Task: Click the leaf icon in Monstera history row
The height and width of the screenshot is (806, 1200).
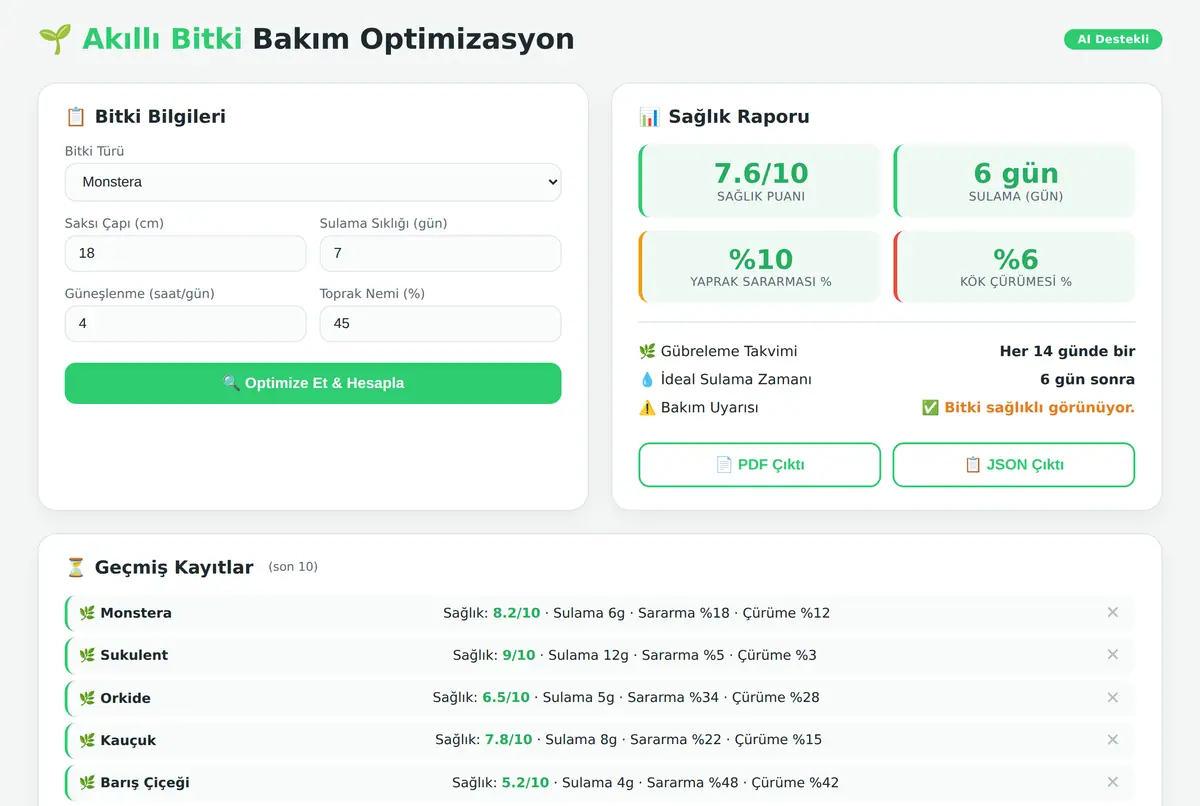Action: coord(87,613)
